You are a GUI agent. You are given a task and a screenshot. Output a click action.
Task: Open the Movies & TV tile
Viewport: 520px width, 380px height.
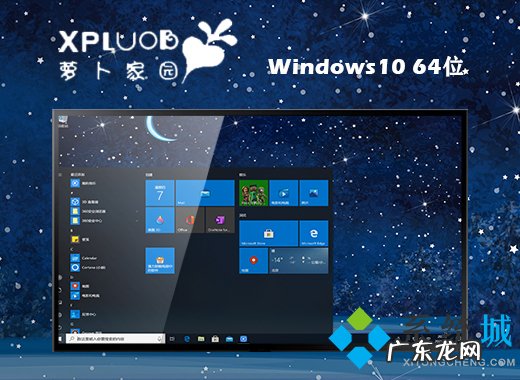click(284, 193)
